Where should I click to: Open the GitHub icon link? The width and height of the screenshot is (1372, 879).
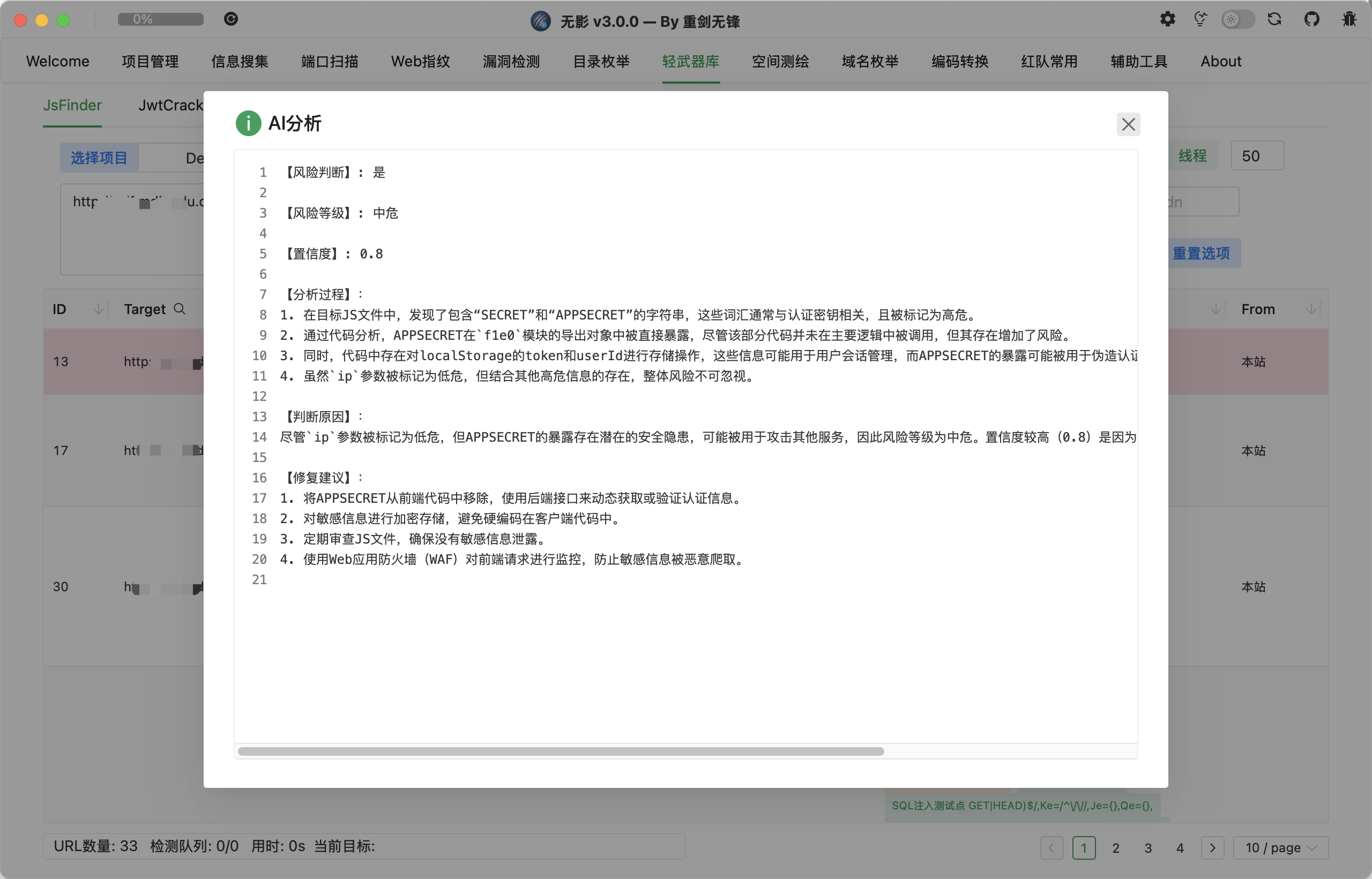pos(1311,19)
